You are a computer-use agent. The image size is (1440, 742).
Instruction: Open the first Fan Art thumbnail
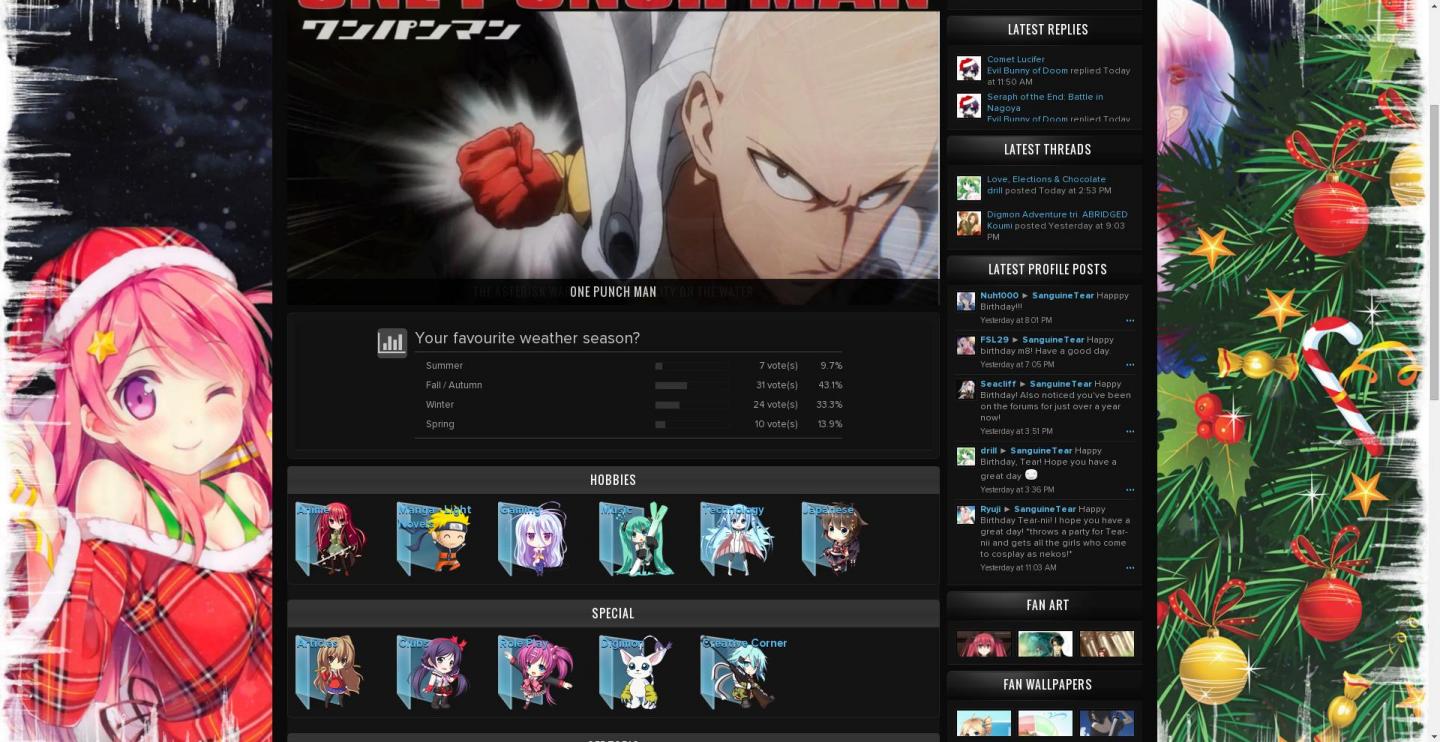[x=983, y=643]
